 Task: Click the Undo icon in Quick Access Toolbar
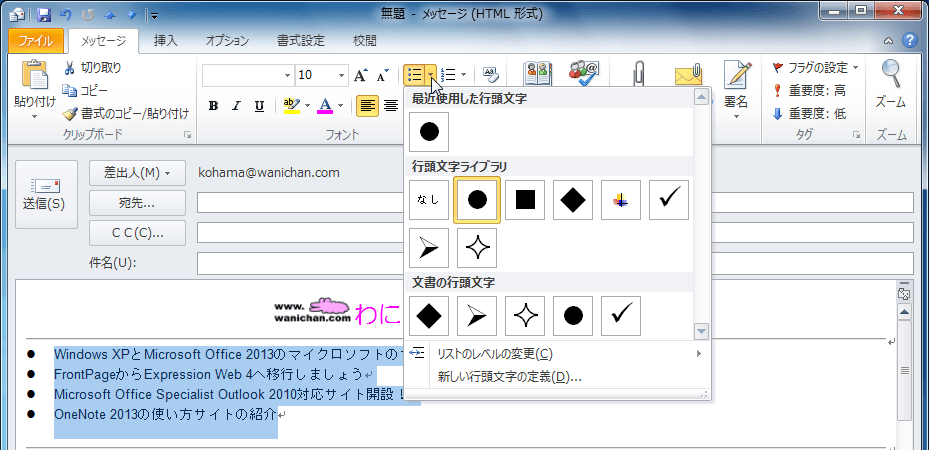65,14
